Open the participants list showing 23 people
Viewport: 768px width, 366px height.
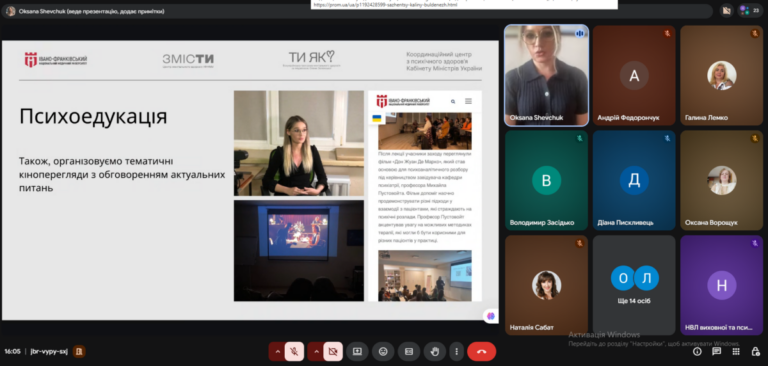tap(750, 10)
